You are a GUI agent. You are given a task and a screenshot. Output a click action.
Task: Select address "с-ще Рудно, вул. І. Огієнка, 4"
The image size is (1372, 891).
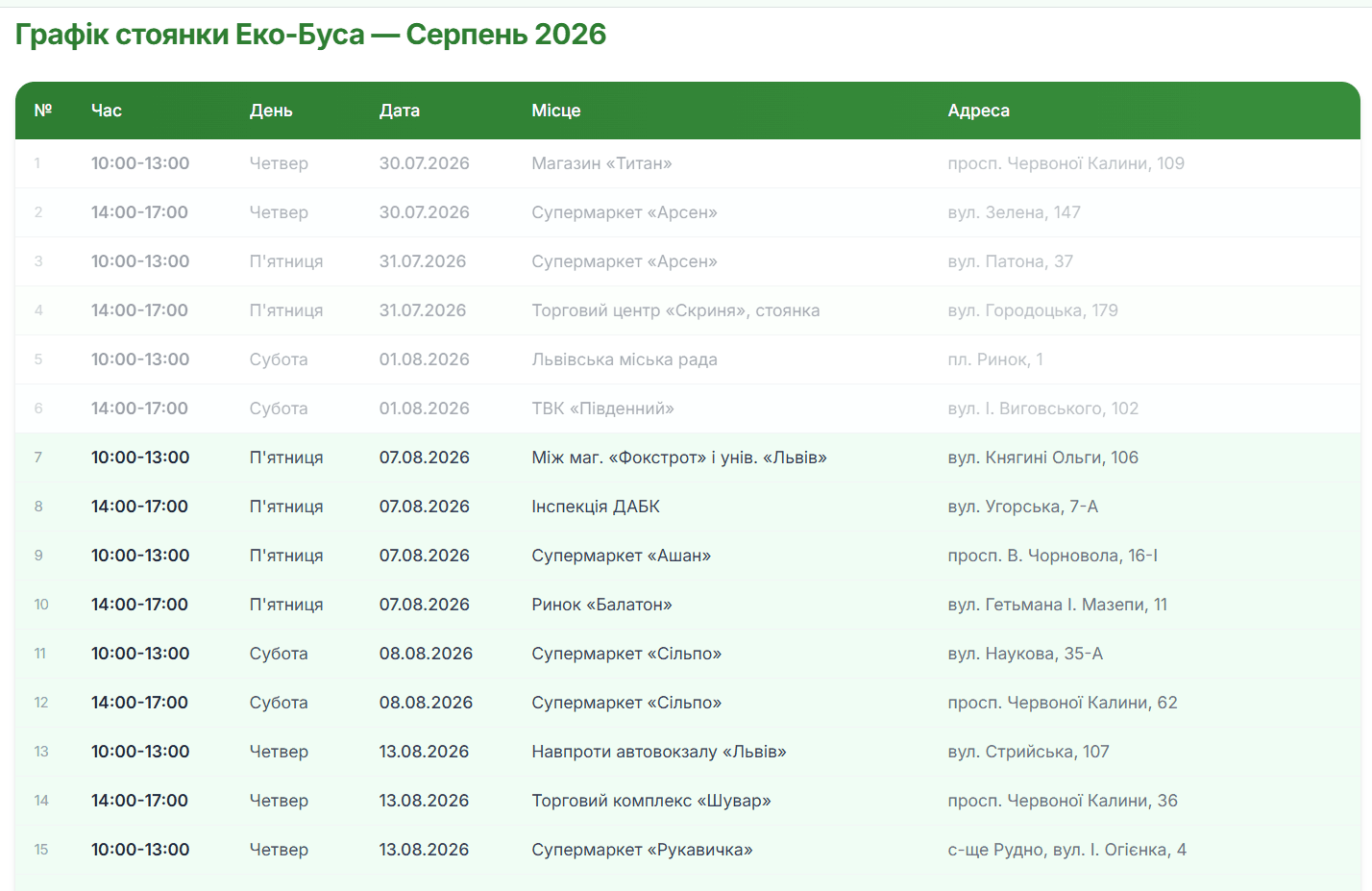click(x=1067, y=850)
